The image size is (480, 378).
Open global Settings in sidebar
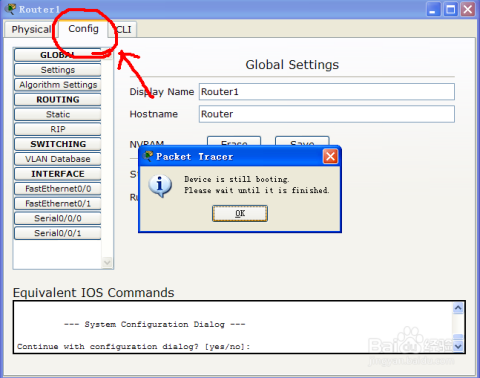[58, 70]
